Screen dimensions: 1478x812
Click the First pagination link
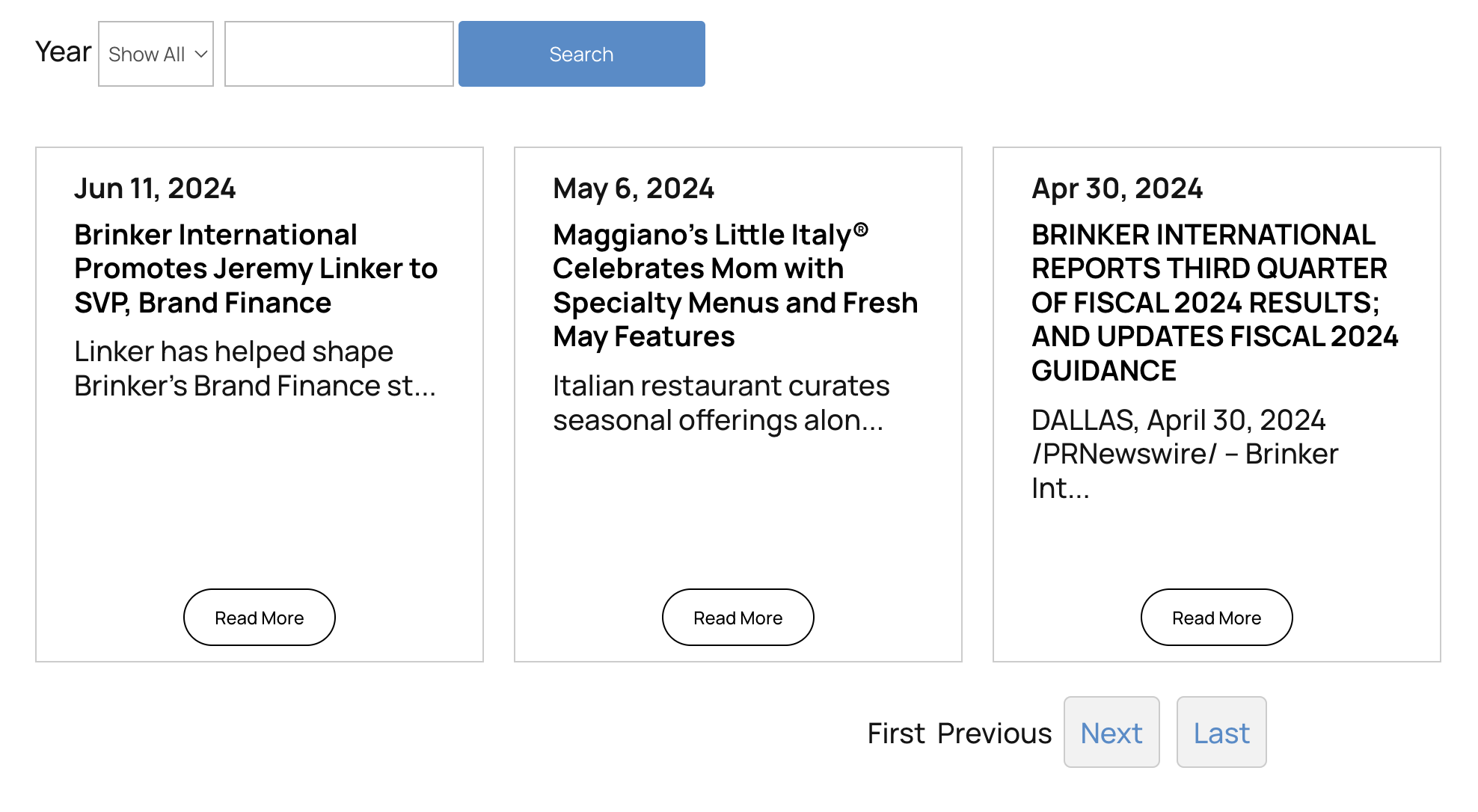pos(896,733)
